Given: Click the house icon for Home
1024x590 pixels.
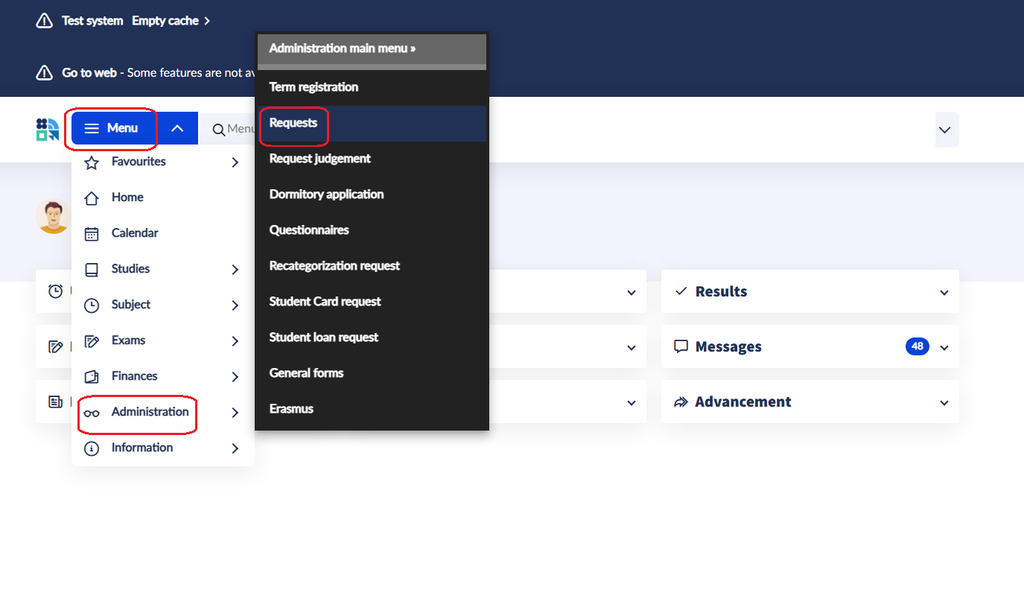Looking at the screenshot, I should 92,198.
